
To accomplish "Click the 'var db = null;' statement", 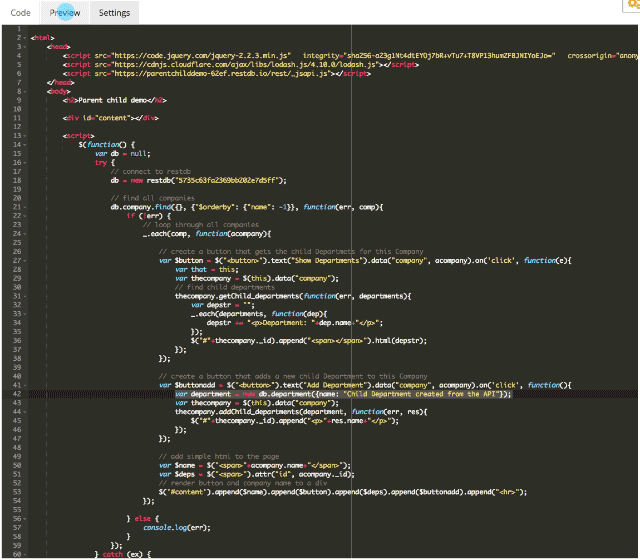I will (123, 154).
